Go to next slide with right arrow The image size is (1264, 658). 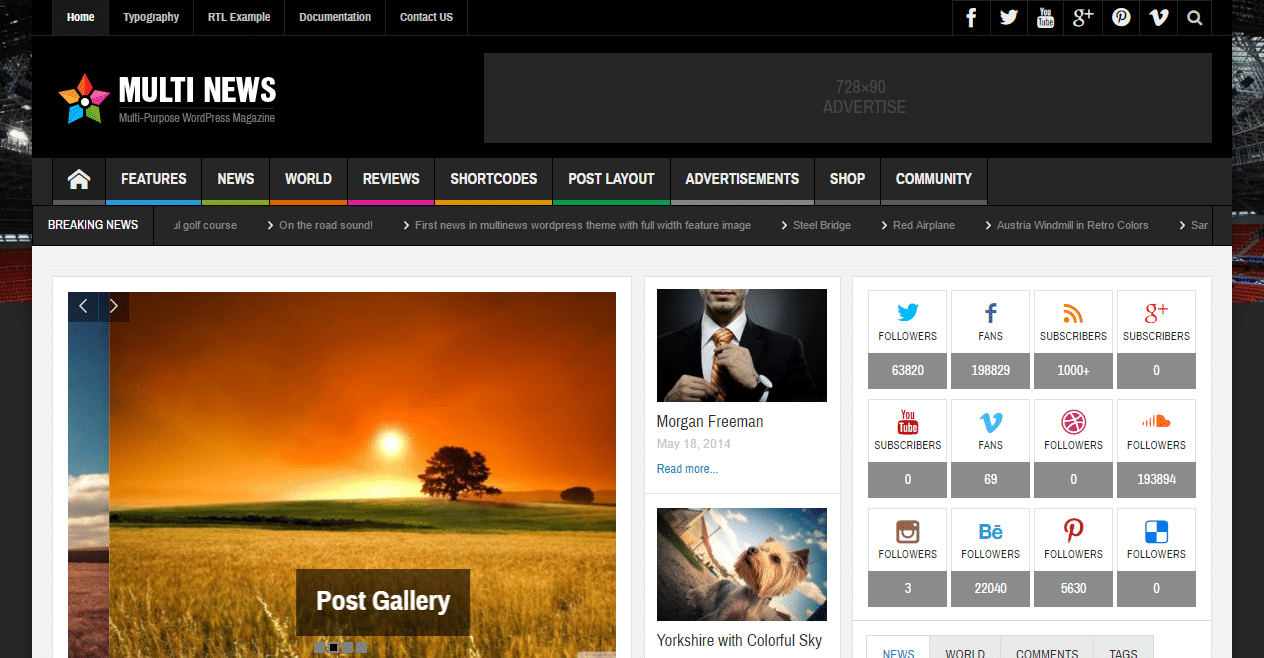pos(114,307)
